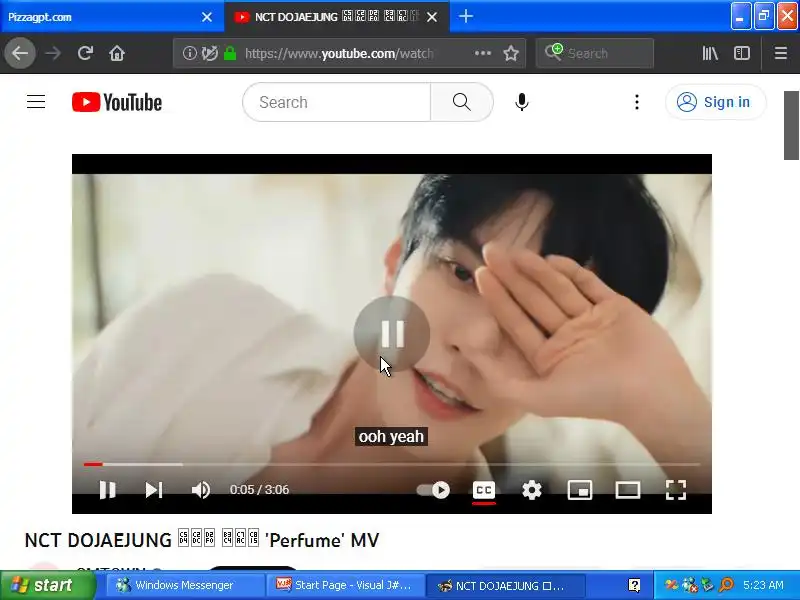The image size is (800, 600).
Task: Skip to the next video
Action: pyautogui.click(x=154, y=490)
